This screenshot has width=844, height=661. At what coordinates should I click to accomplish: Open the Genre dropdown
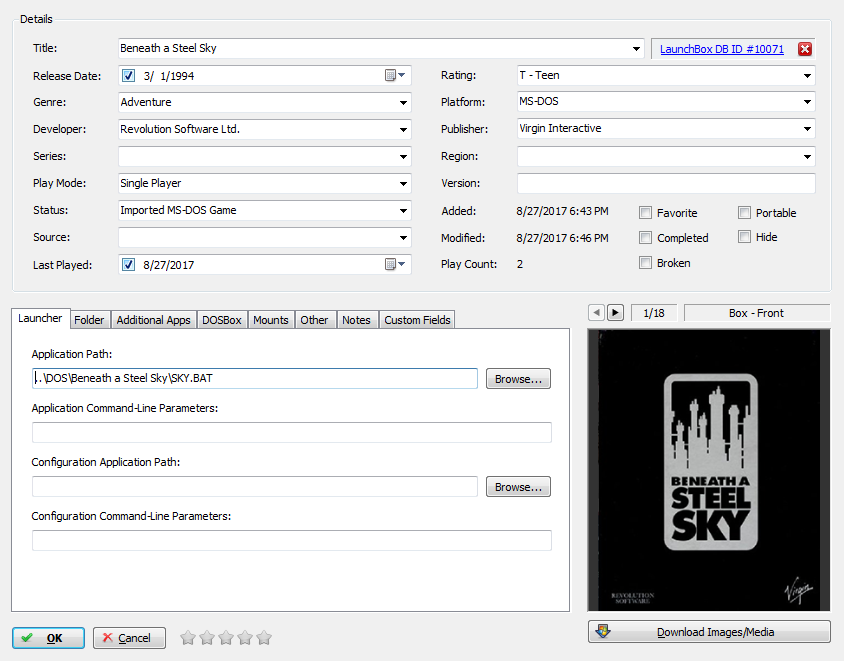[403, 102]
